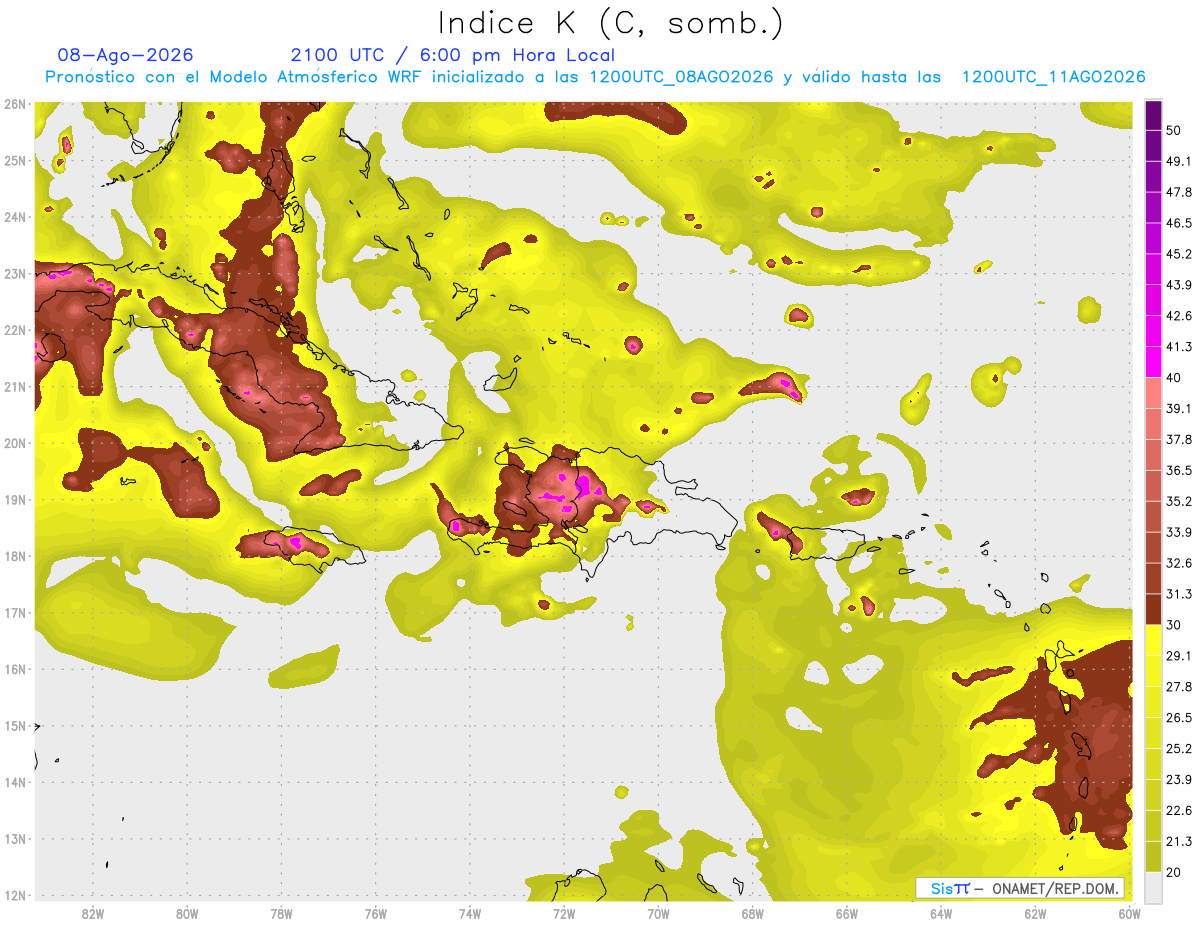This screenshot has width=1200, height=927.
Task: Click the "78W" longitude label
Action: click(x=281, y=913)
